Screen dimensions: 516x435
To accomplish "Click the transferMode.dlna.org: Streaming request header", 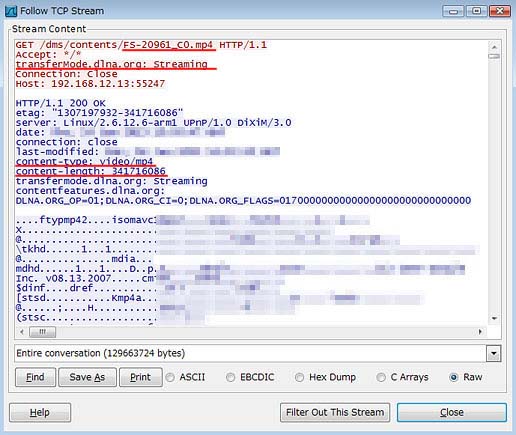I will [112, 64].
